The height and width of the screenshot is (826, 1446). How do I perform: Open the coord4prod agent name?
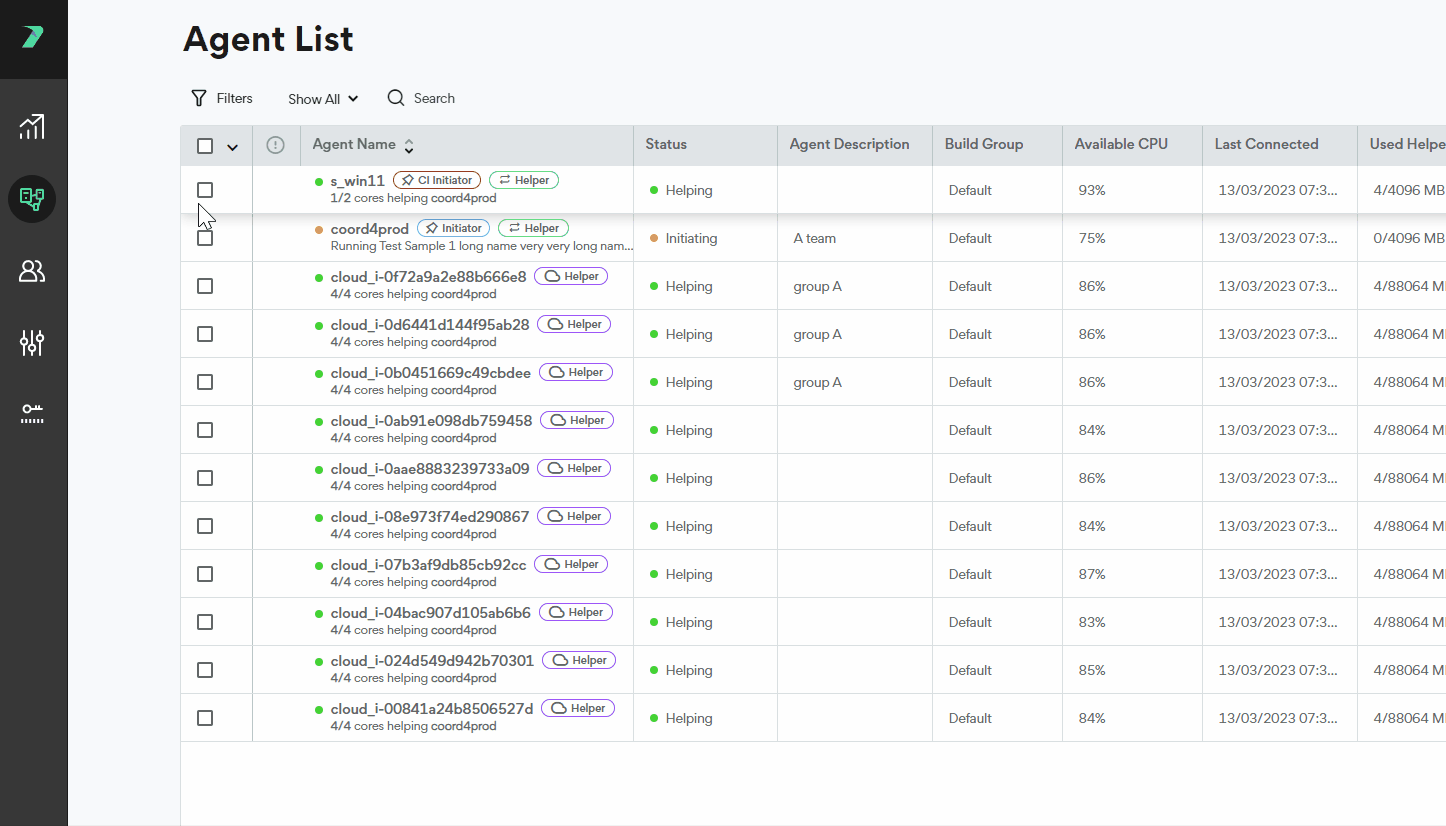coord(369,229)
